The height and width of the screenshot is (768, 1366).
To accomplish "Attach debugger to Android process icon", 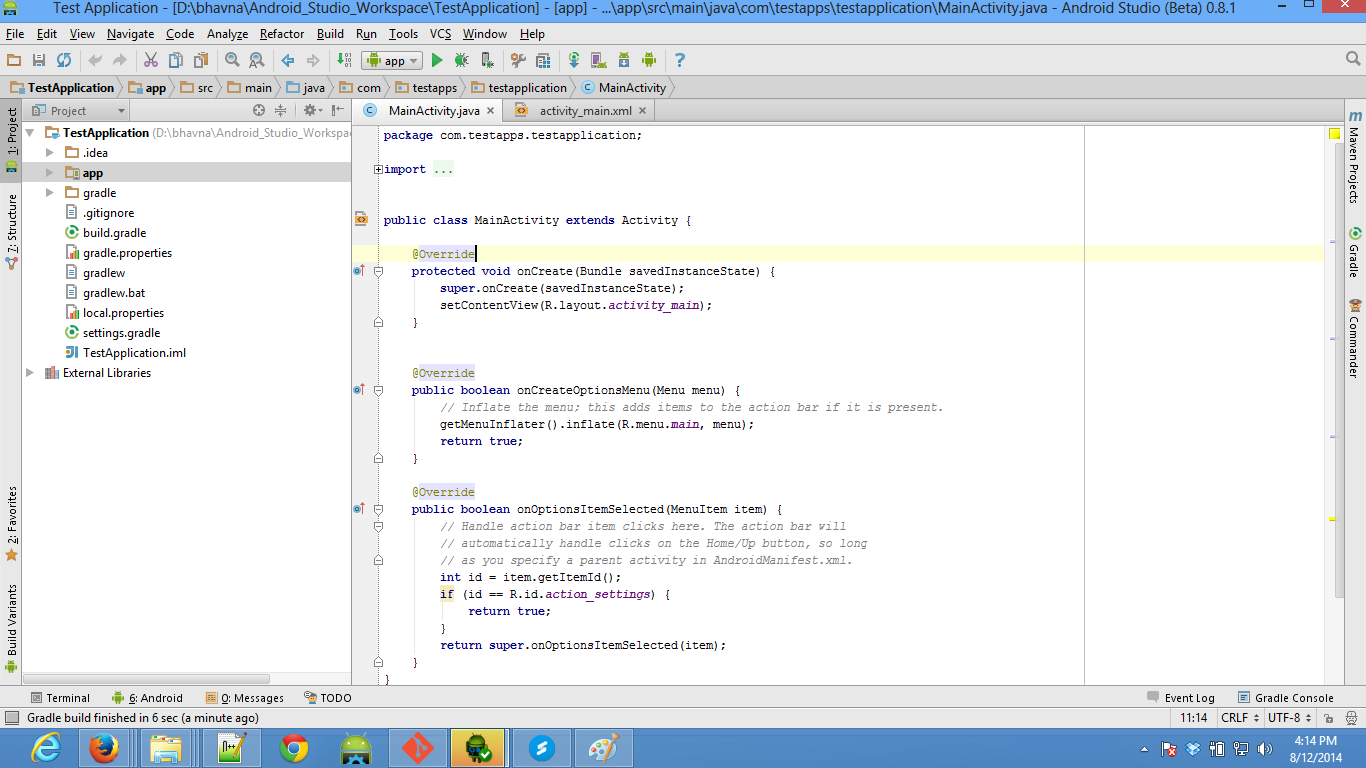I will pyautogui.click(x=487, y=61).
